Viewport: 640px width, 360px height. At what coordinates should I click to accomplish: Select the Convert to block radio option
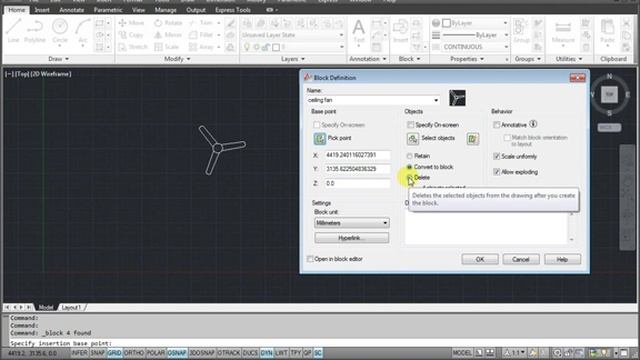409,167
